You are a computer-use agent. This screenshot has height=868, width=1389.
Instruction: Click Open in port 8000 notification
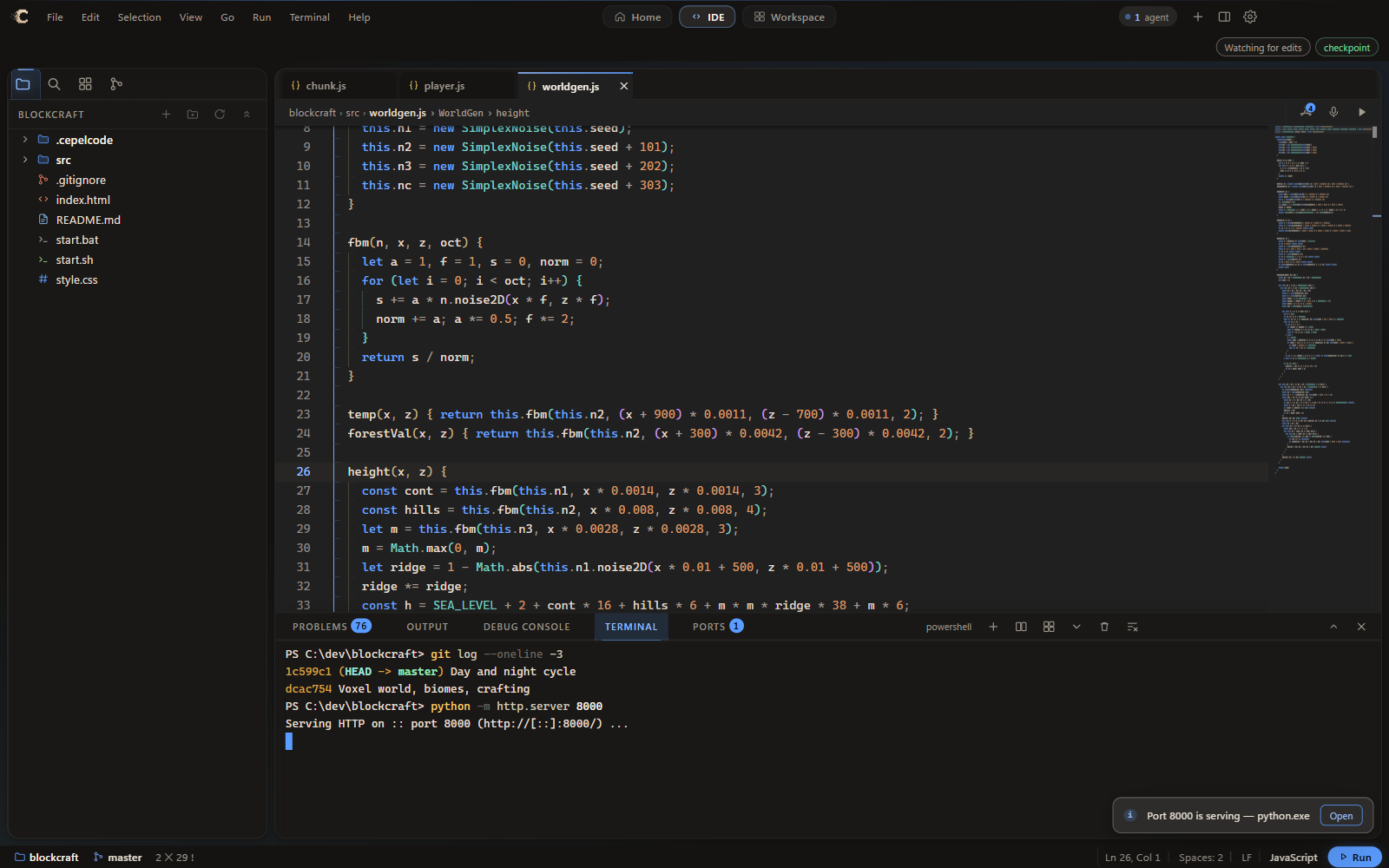click(x=1341, y=816)
